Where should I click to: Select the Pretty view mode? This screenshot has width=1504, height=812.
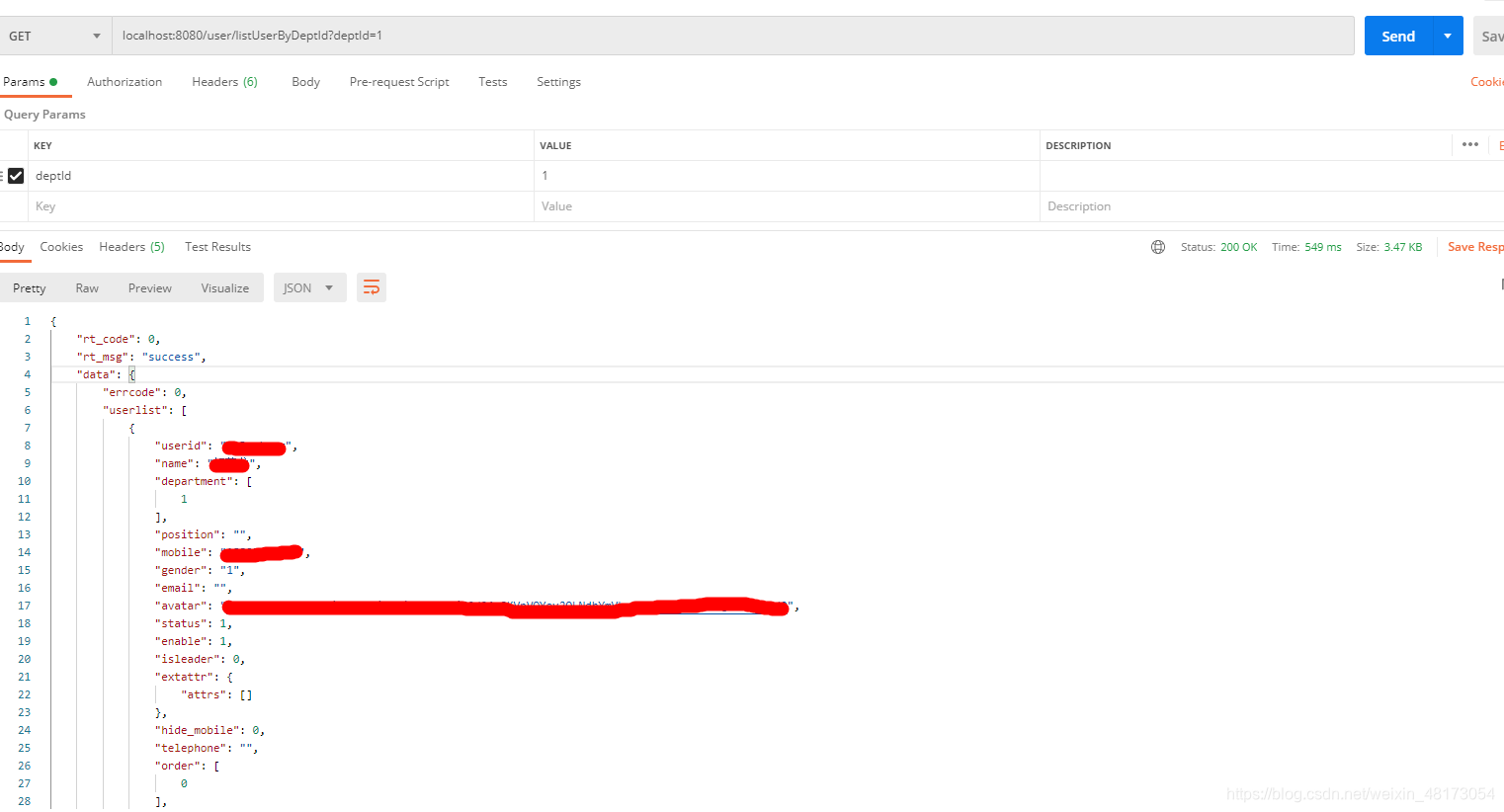click(30, 288)
